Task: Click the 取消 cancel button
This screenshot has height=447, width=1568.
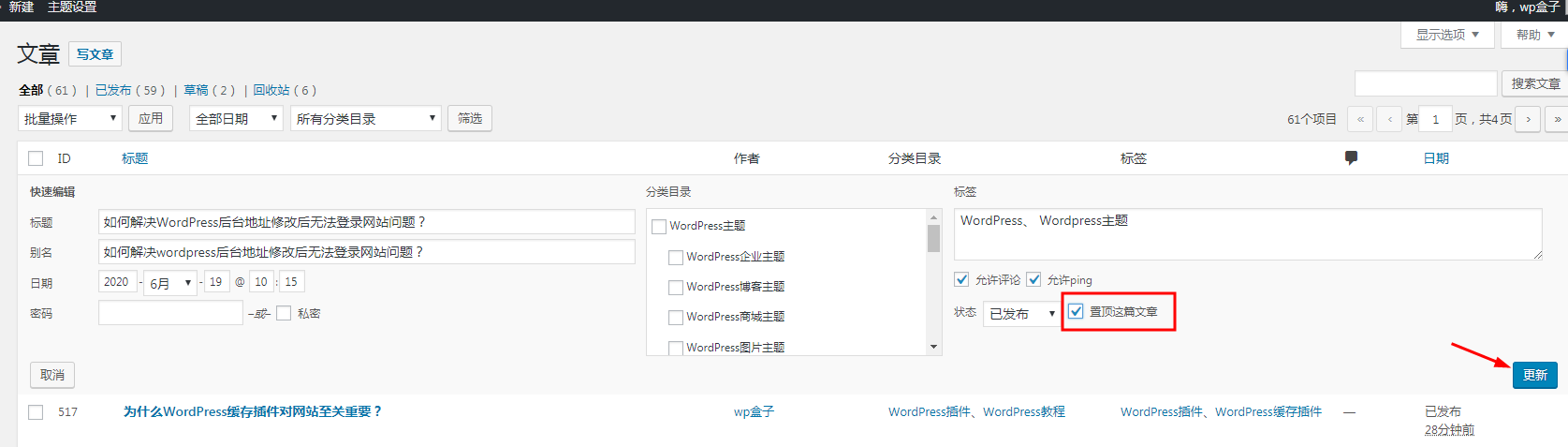Action: (52, 375)
